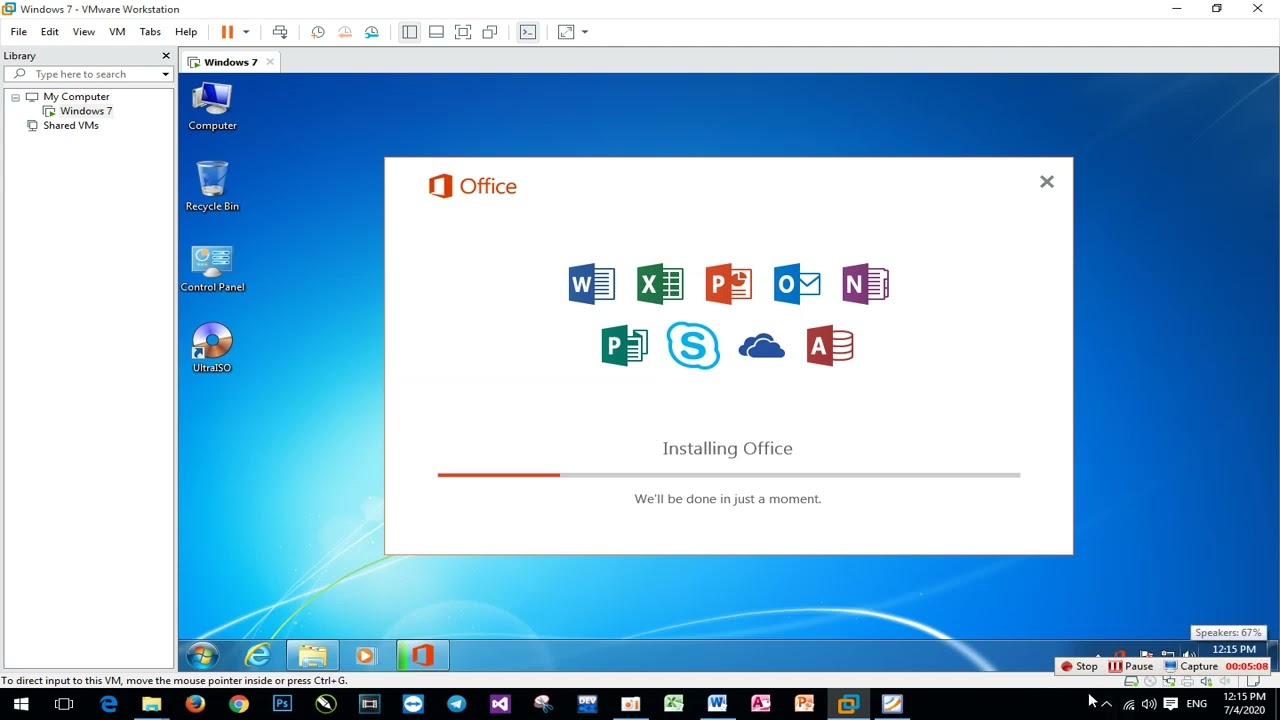Click the Publisher icon in Office installer
Viewport: 1280px width, 720px height.
coord(624,346)
